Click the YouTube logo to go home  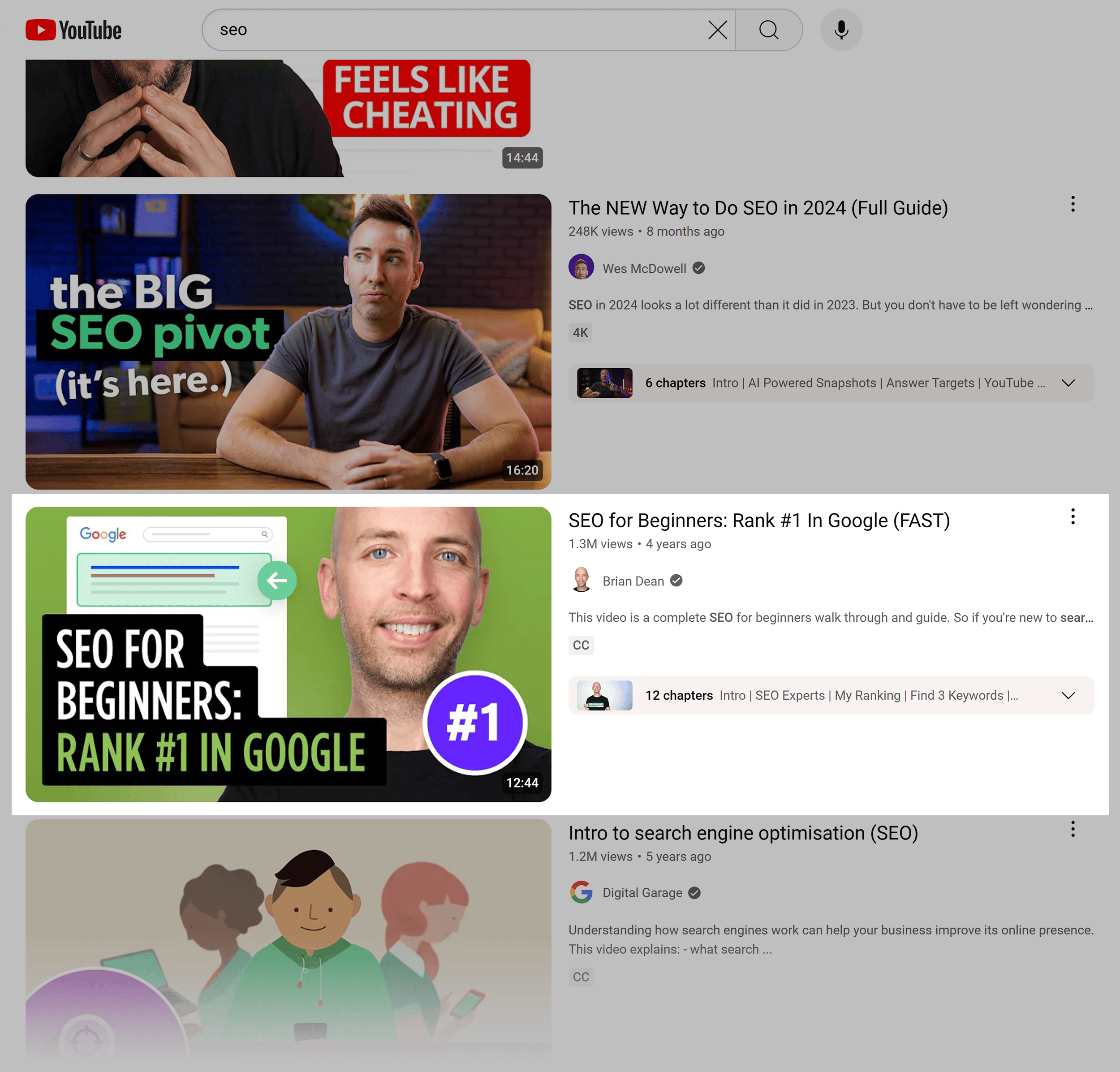pos(74,30)
